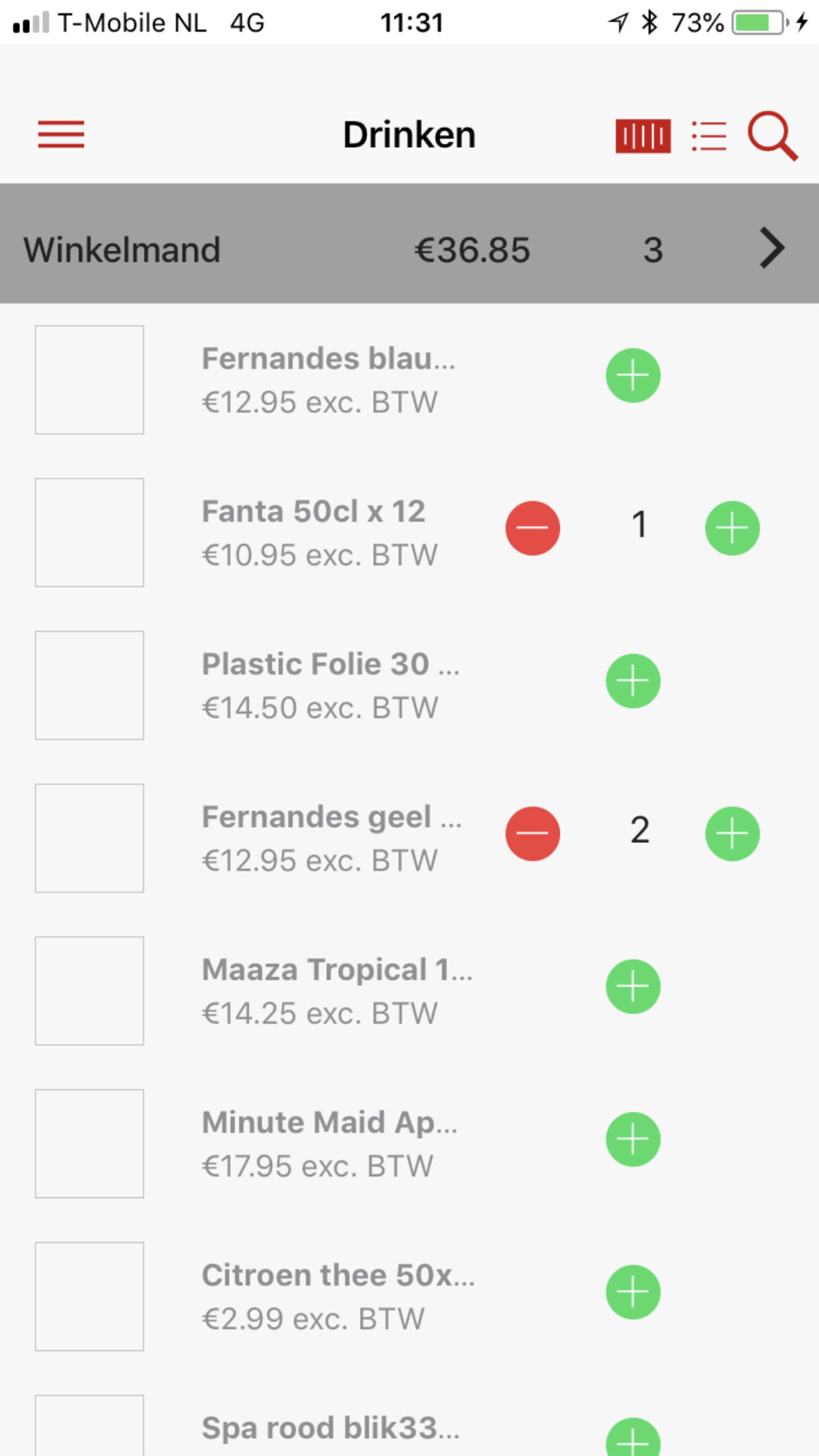This screenshot has height=1456, width=819.
Task: Decrease Fernandes geel quantity
Action: (x=532, y=834)
